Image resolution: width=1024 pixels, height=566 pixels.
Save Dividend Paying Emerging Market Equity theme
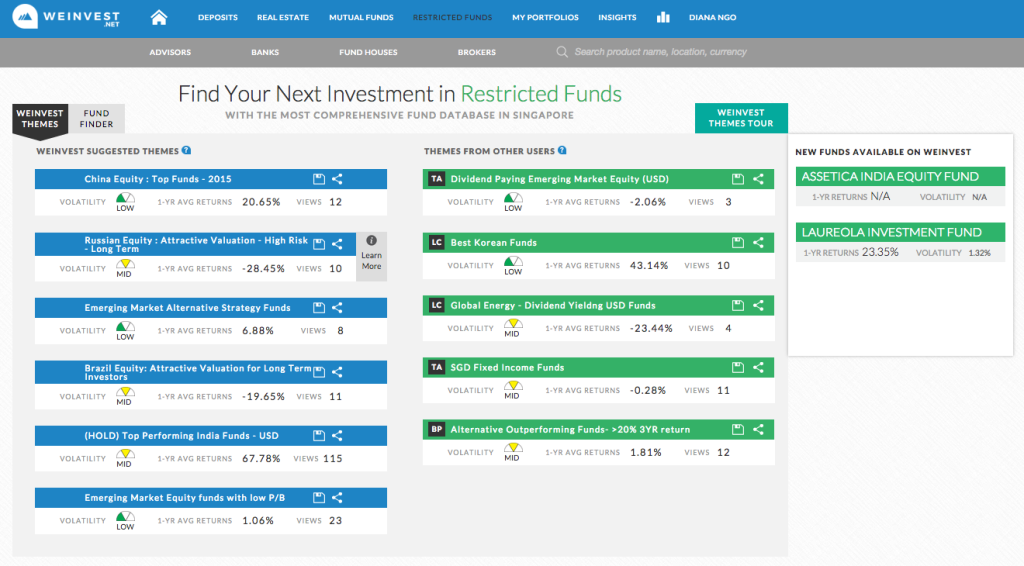tap(738, 179)
